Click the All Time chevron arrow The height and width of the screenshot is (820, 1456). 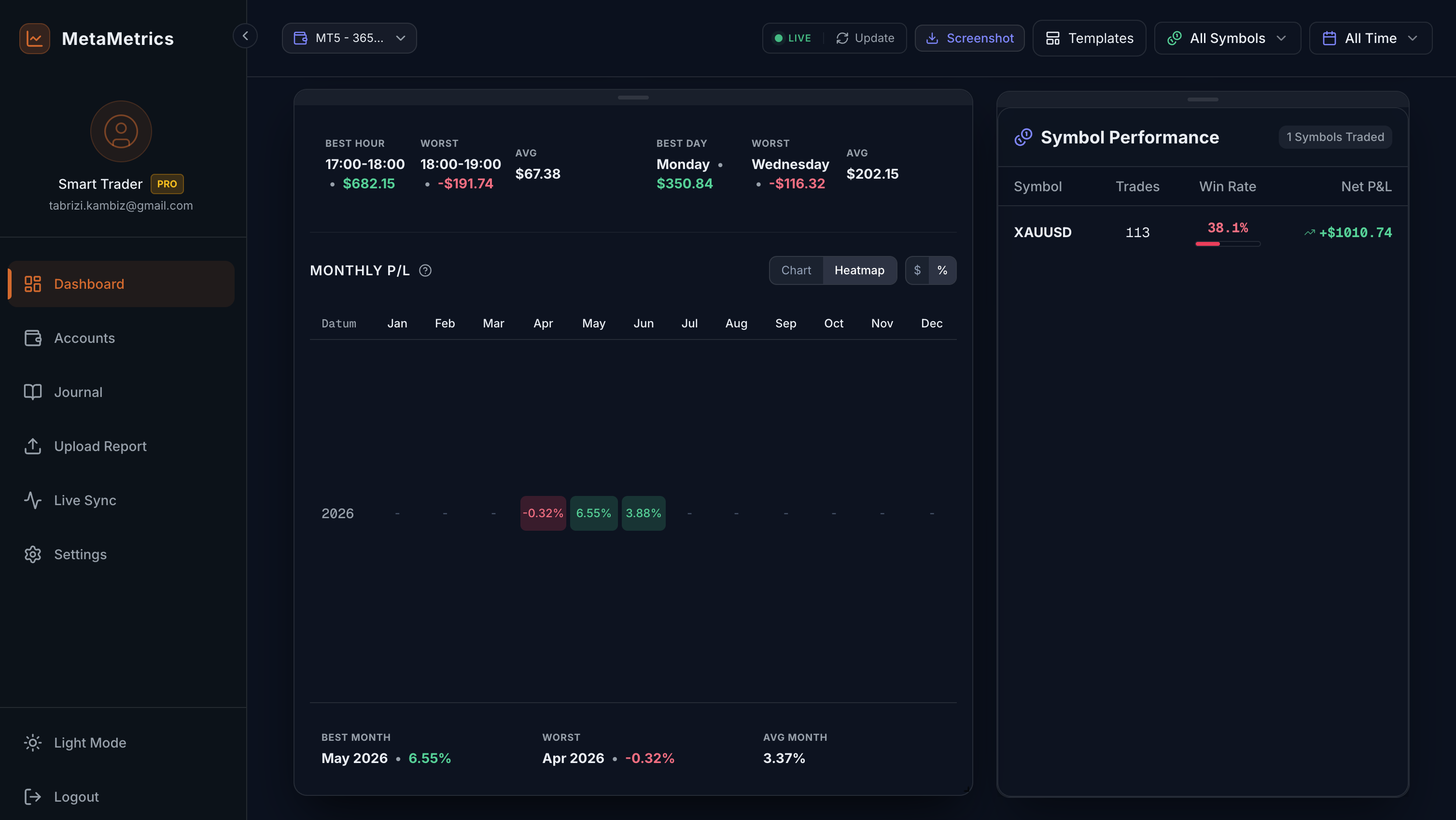pos(1413,38)
